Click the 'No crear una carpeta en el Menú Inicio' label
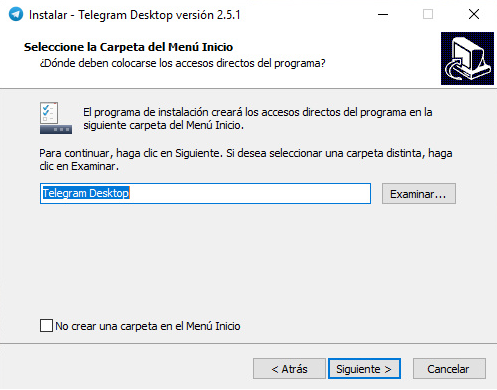This screenshot has height=390, width=497. pos(148,326)
